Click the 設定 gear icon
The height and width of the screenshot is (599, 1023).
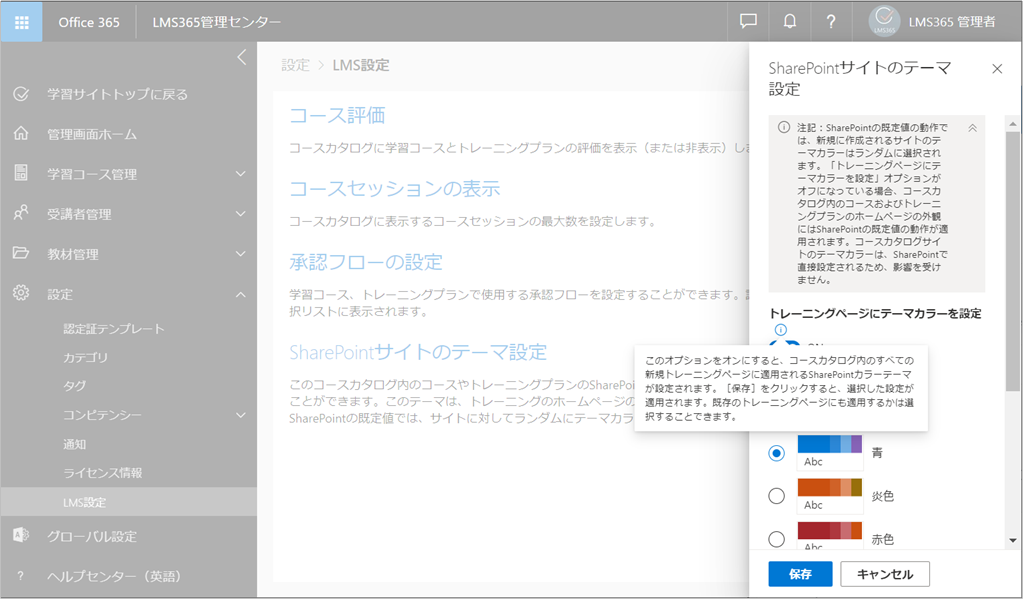pyautogui.click(x=21, y=293)
